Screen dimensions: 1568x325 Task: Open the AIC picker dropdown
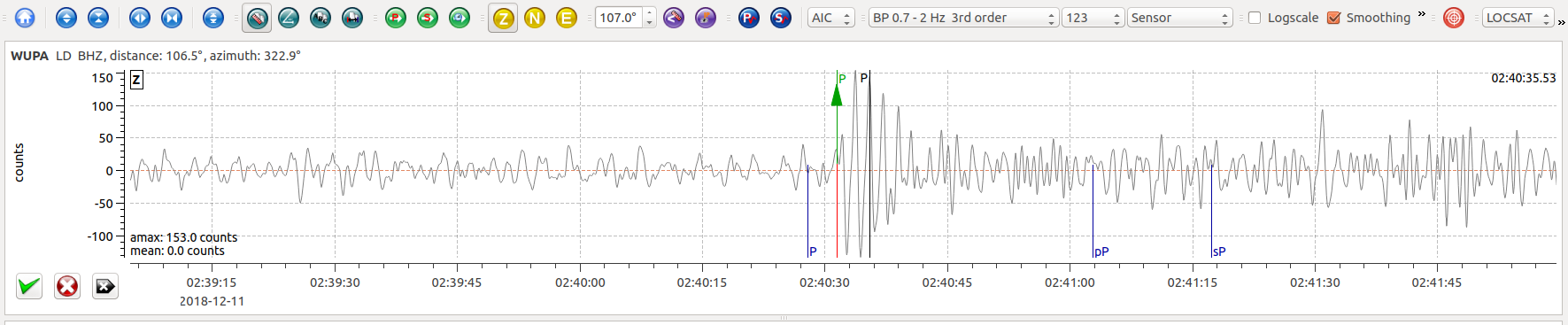(830, 18)
